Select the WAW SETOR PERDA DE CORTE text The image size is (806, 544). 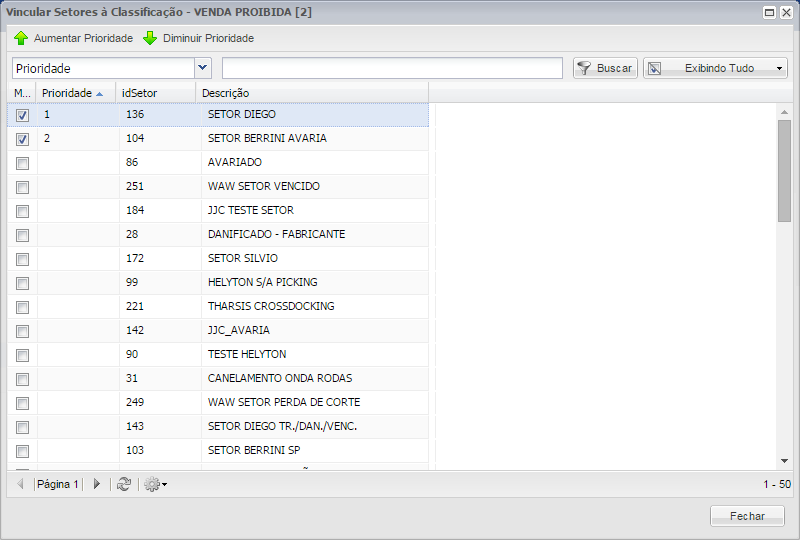(284, 402)
